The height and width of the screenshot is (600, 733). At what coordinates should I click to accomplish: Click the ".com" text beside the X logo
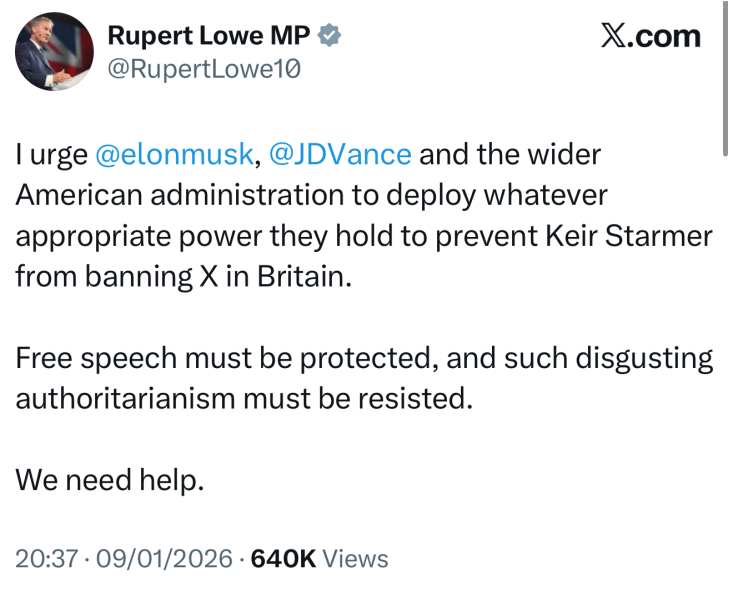[664, 36]
